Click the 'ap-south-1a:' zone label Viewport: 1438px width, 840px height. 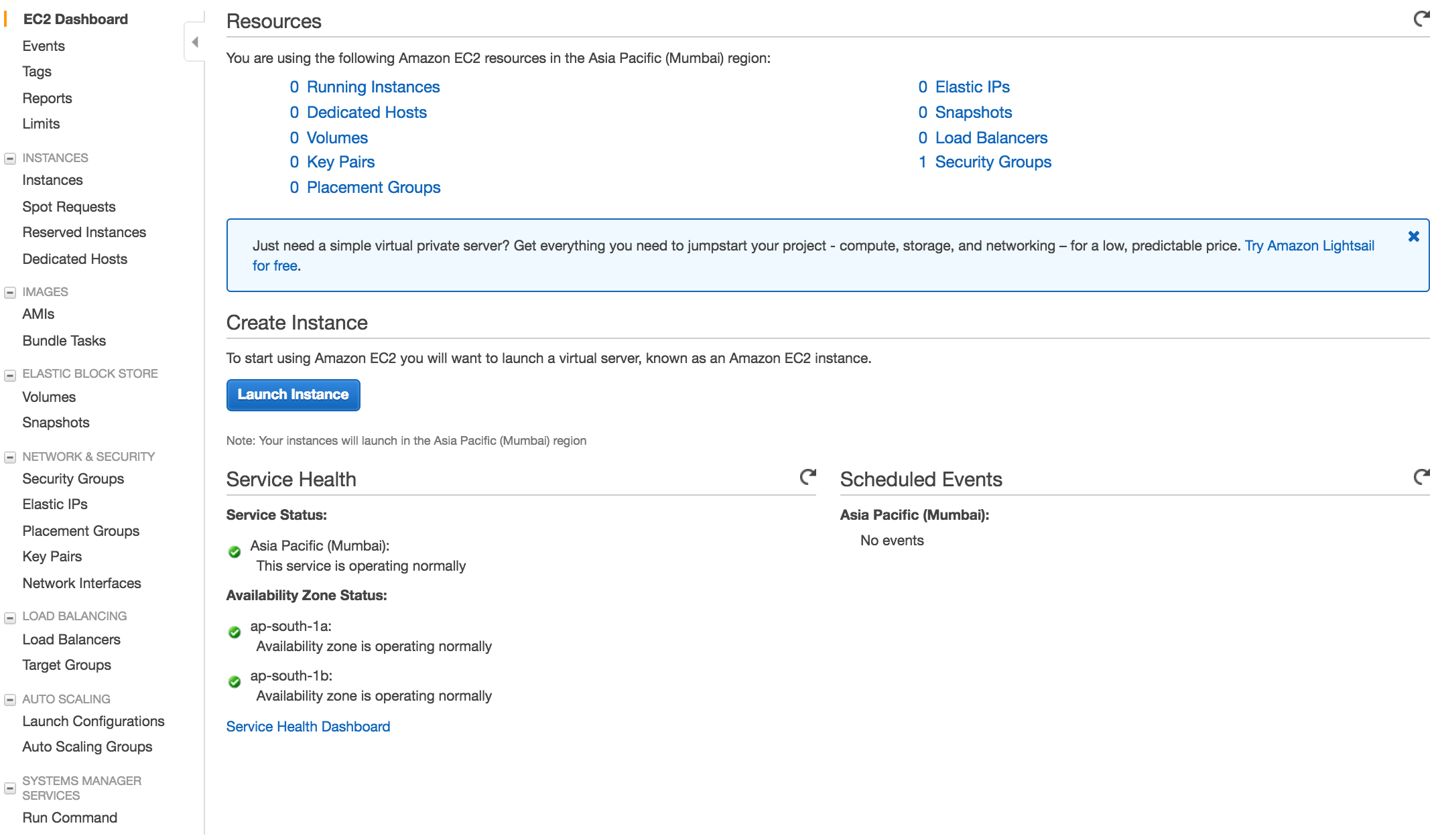[291, 626]
